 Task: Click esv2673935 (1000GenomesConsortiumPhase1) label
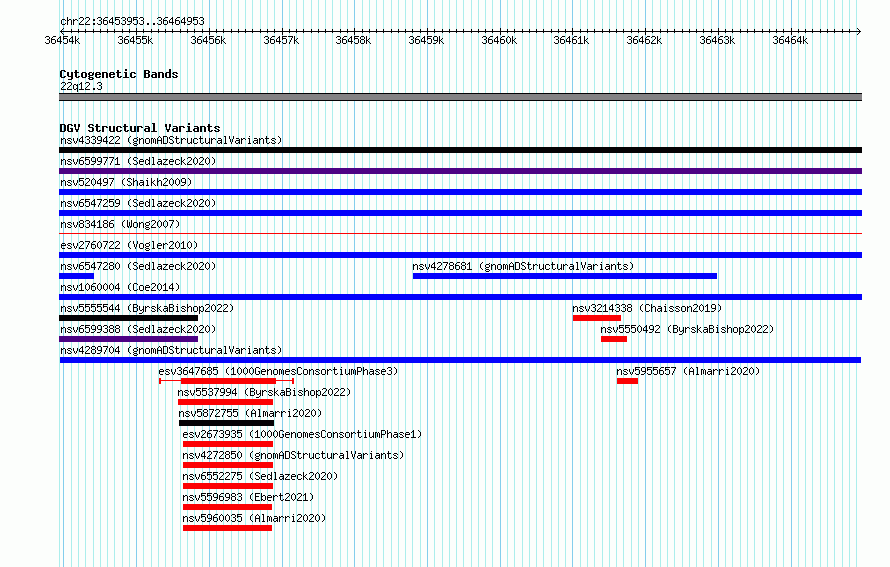302,434
